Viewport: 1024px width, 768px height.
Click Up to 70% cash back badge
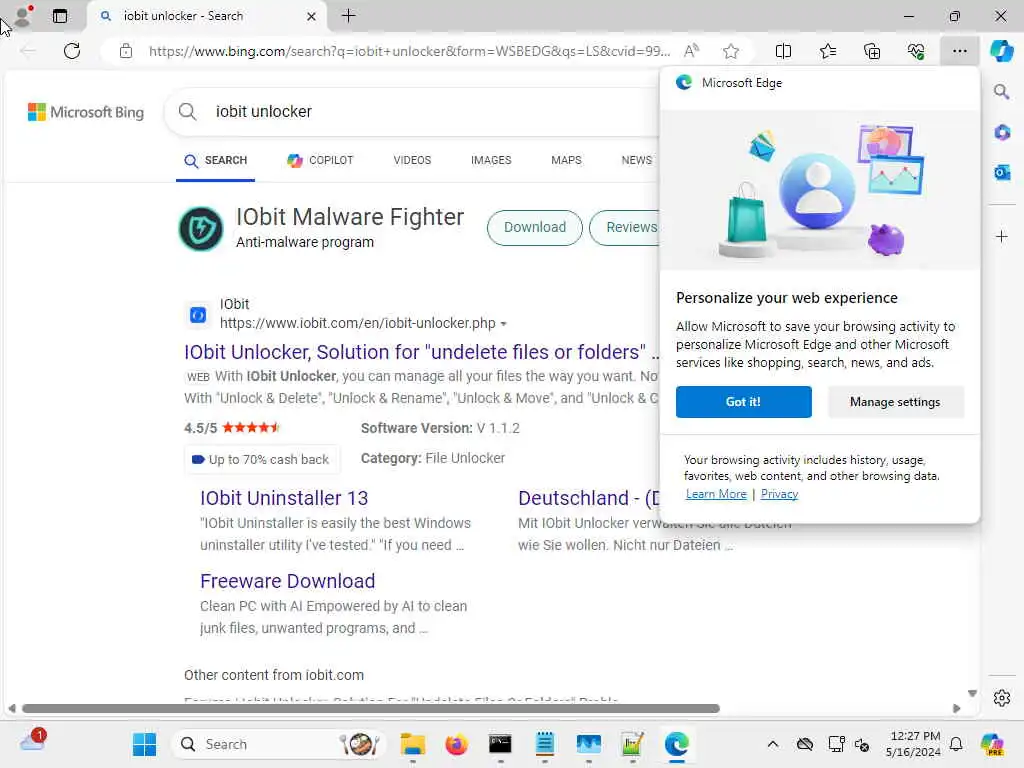[x=261, y=460]
